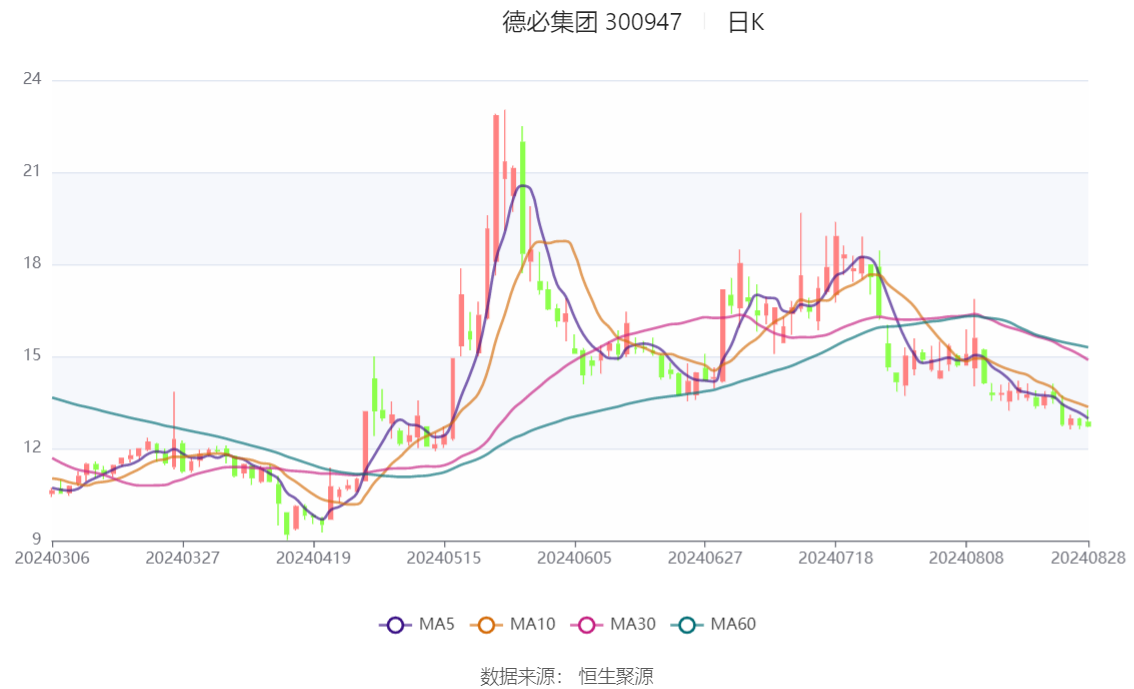Viewport: 1134px width, 689px height.
Task: Click y-axis value 9
Action: coord(36,539)
